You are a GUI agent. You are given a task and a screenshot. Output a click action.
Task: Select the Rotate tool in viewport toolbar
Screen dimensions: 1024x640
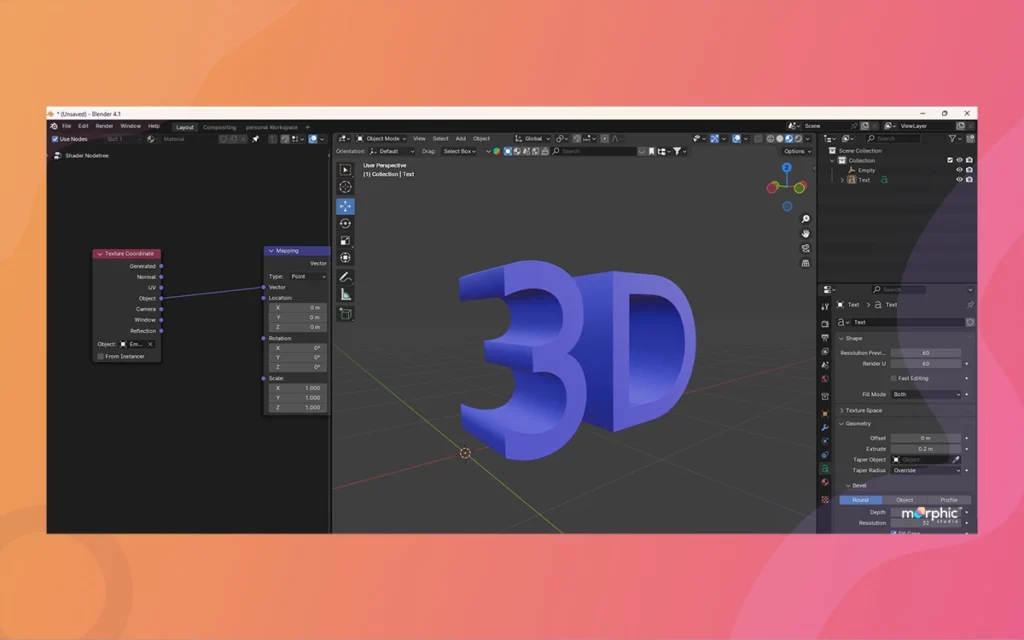click(x=345, y=223)
